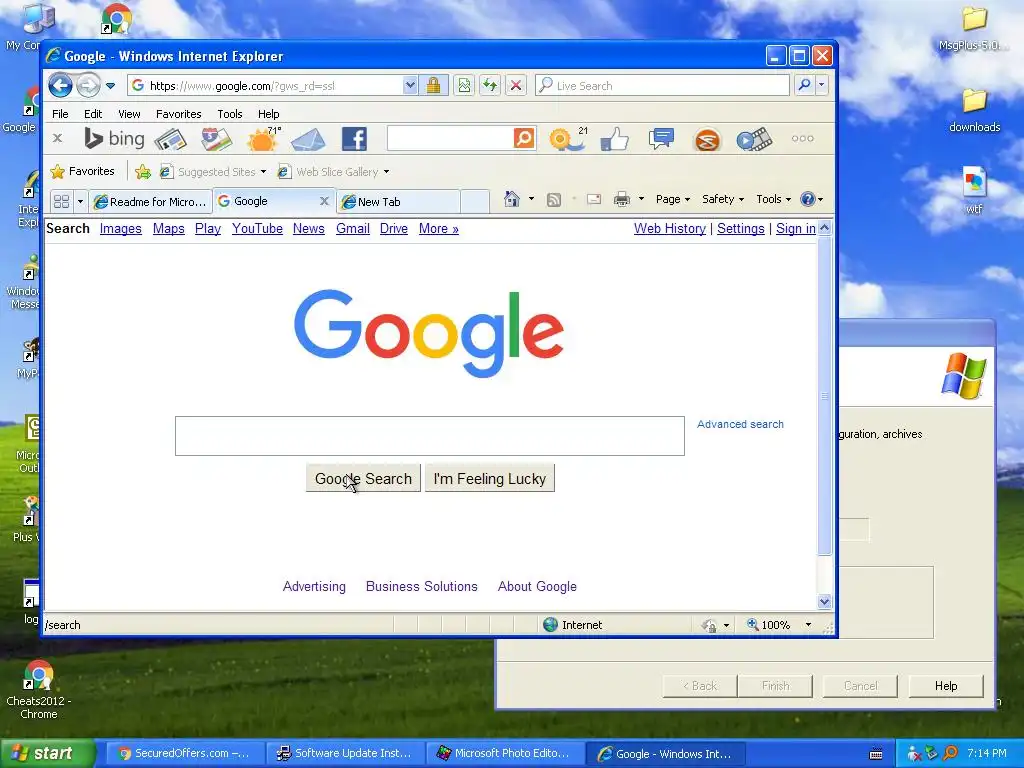Open the Edit menu
The width and height of the screenshot is (1024, 768).
click(x=93, y=114)
